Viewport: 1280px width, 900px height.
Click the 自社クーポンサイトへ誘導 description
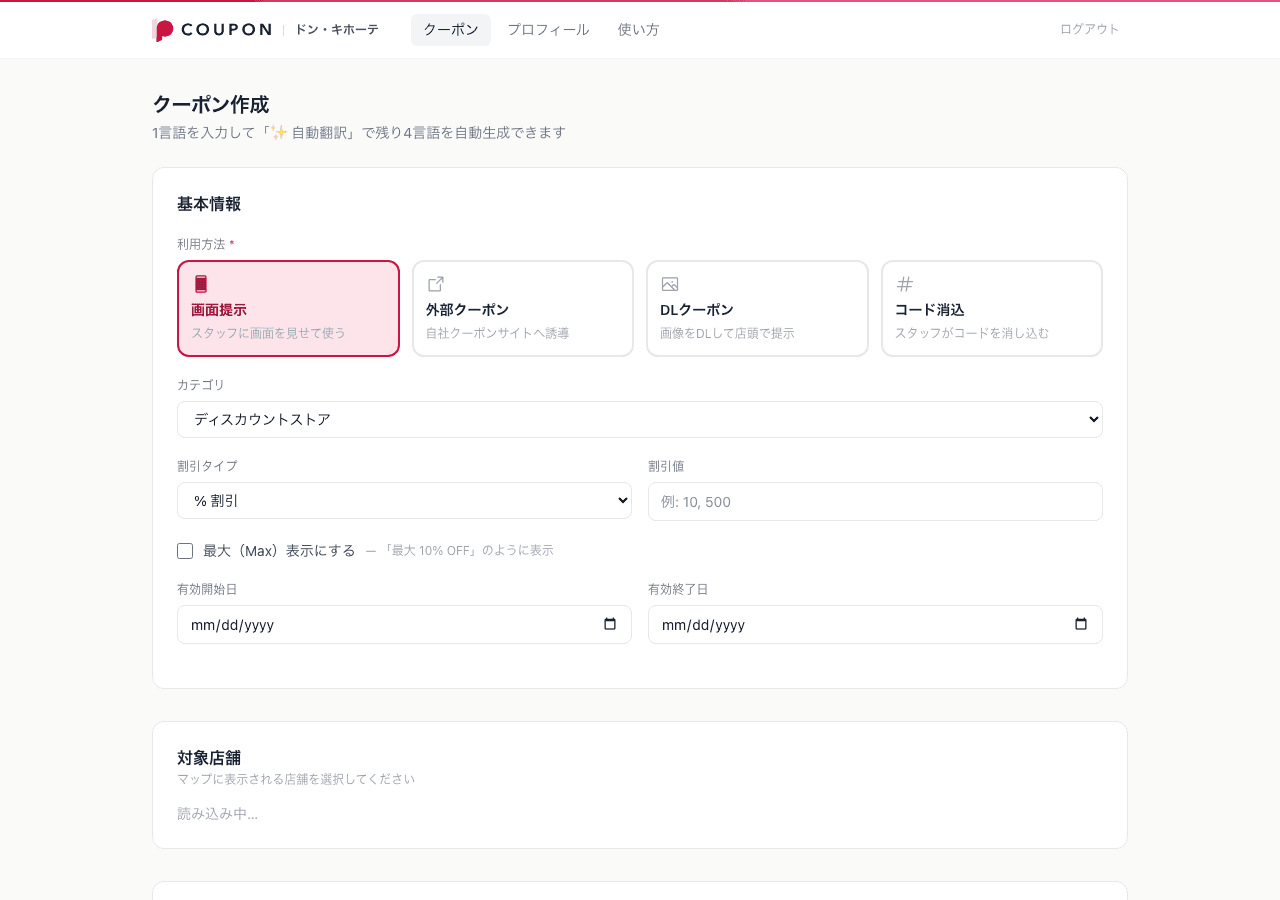click(497, 333)
